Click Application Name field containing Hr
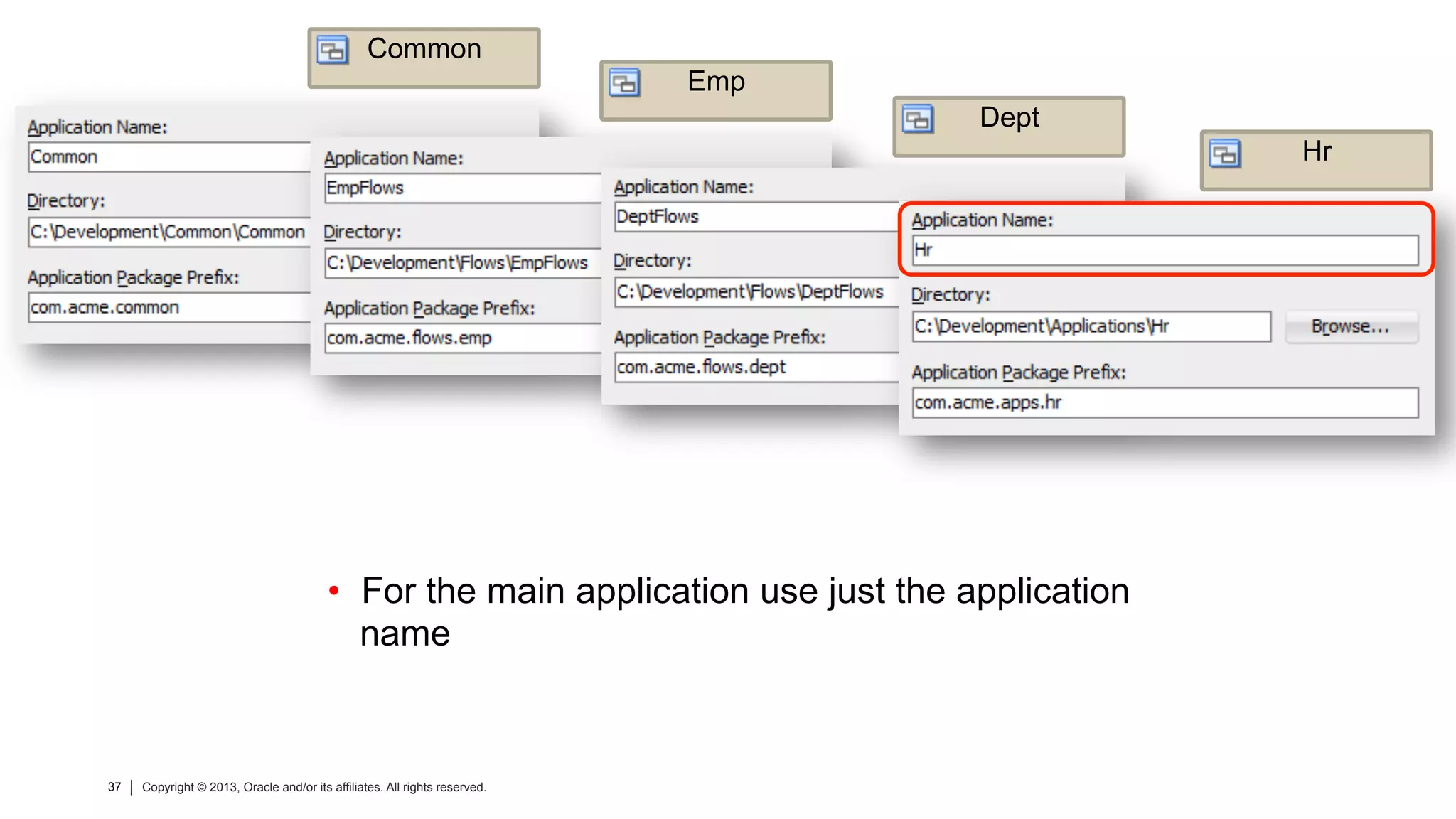 1165,250
